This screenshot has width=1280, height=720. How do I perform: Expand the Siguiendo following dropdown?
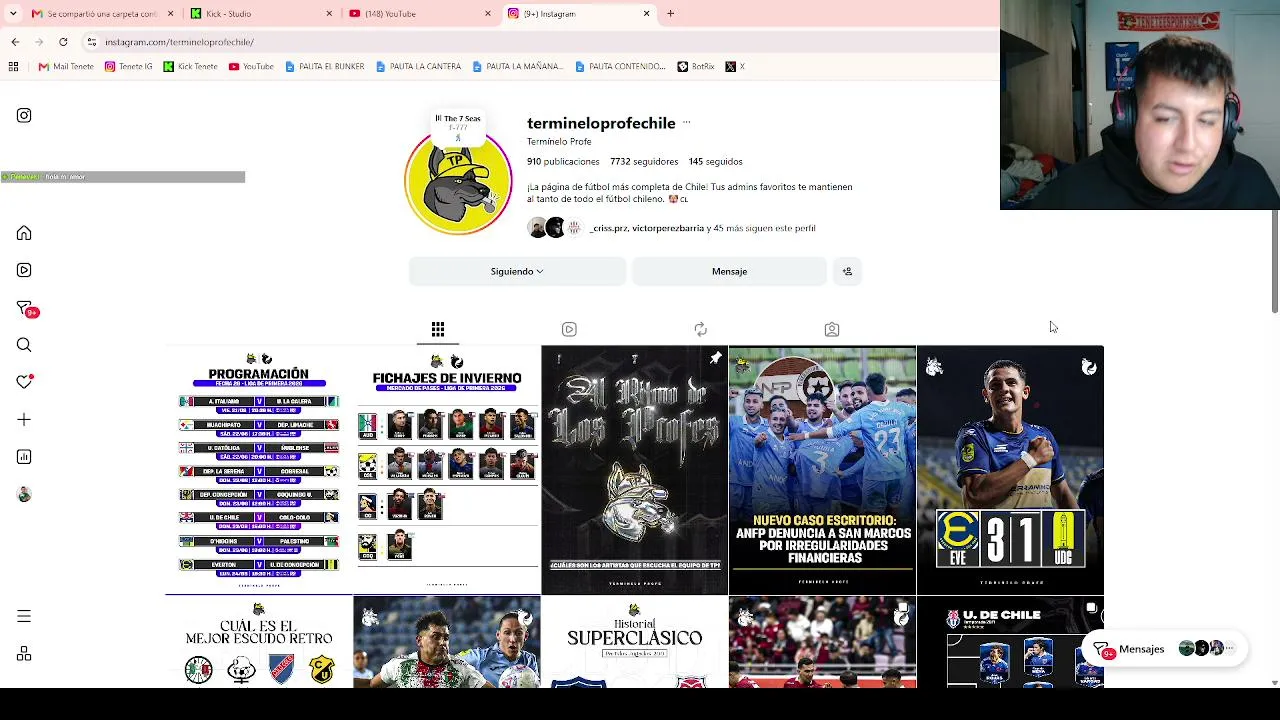click(x=517, y=271)
